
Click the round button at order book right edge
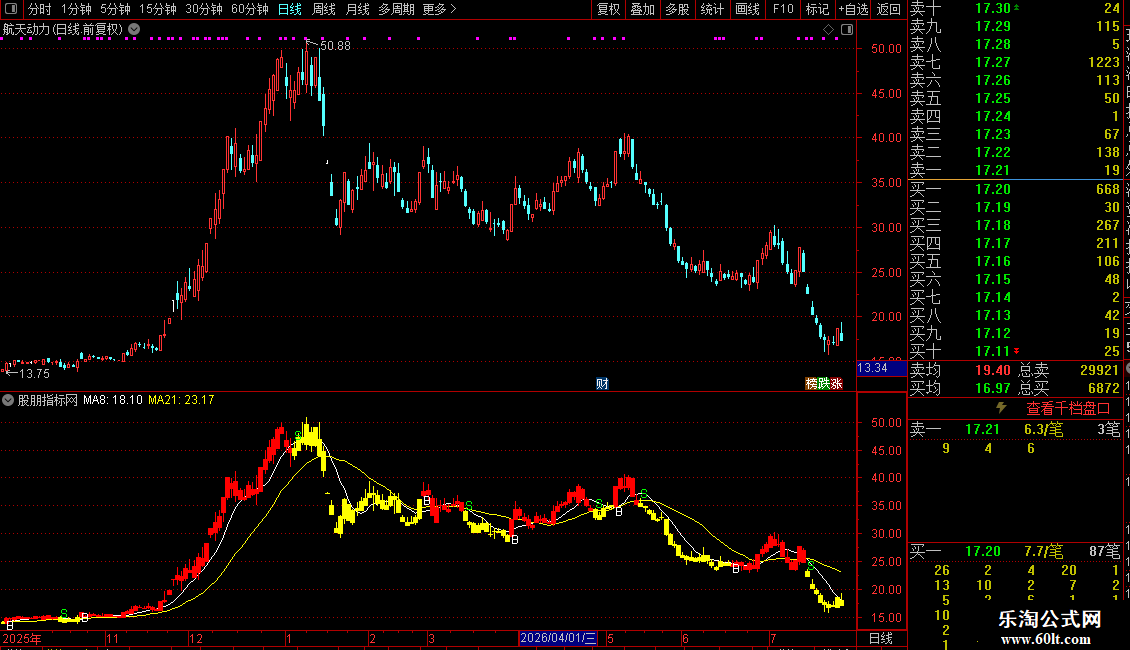(1126, 369)
